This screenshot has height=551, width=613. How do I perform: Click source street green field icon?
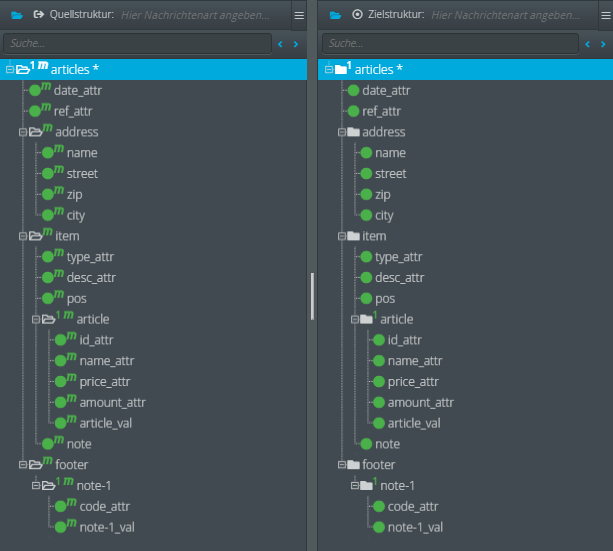click(48, 174)
